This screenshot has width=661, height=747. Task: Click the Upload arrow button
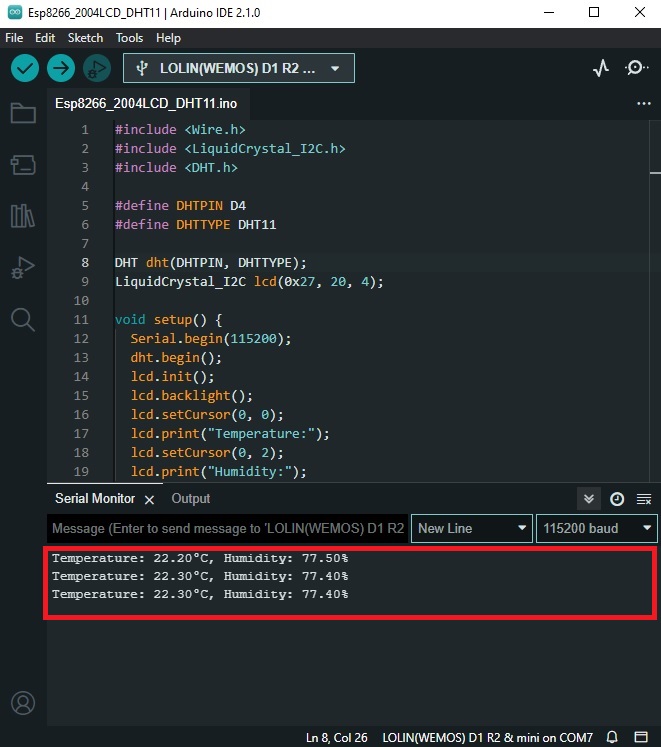[61, 68]
